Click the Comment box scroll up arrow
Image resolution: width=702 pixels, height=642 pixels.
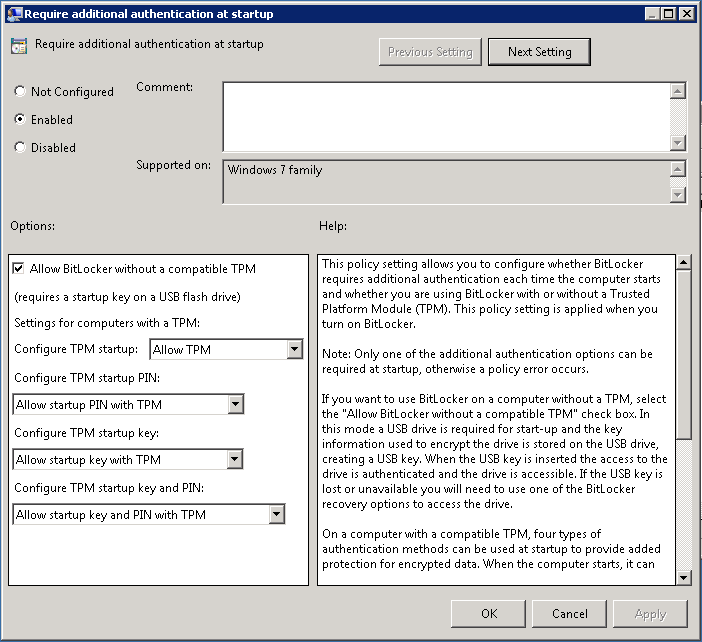[x=678, y=91]
